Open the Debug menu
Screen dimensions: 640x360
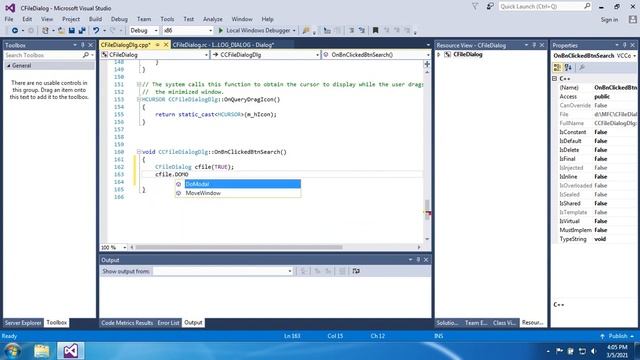point(119,19)
